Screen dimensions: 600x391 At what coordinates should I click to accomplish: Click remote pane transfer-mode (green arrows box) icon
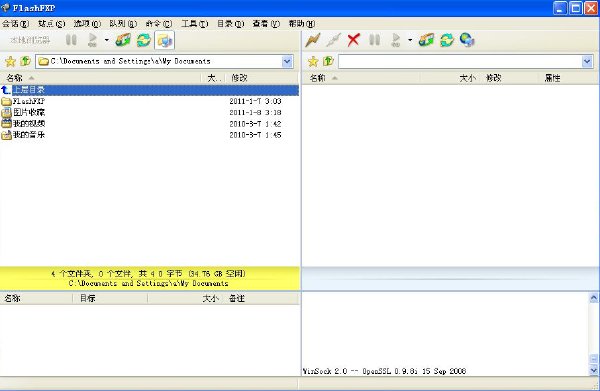(426, 40)
